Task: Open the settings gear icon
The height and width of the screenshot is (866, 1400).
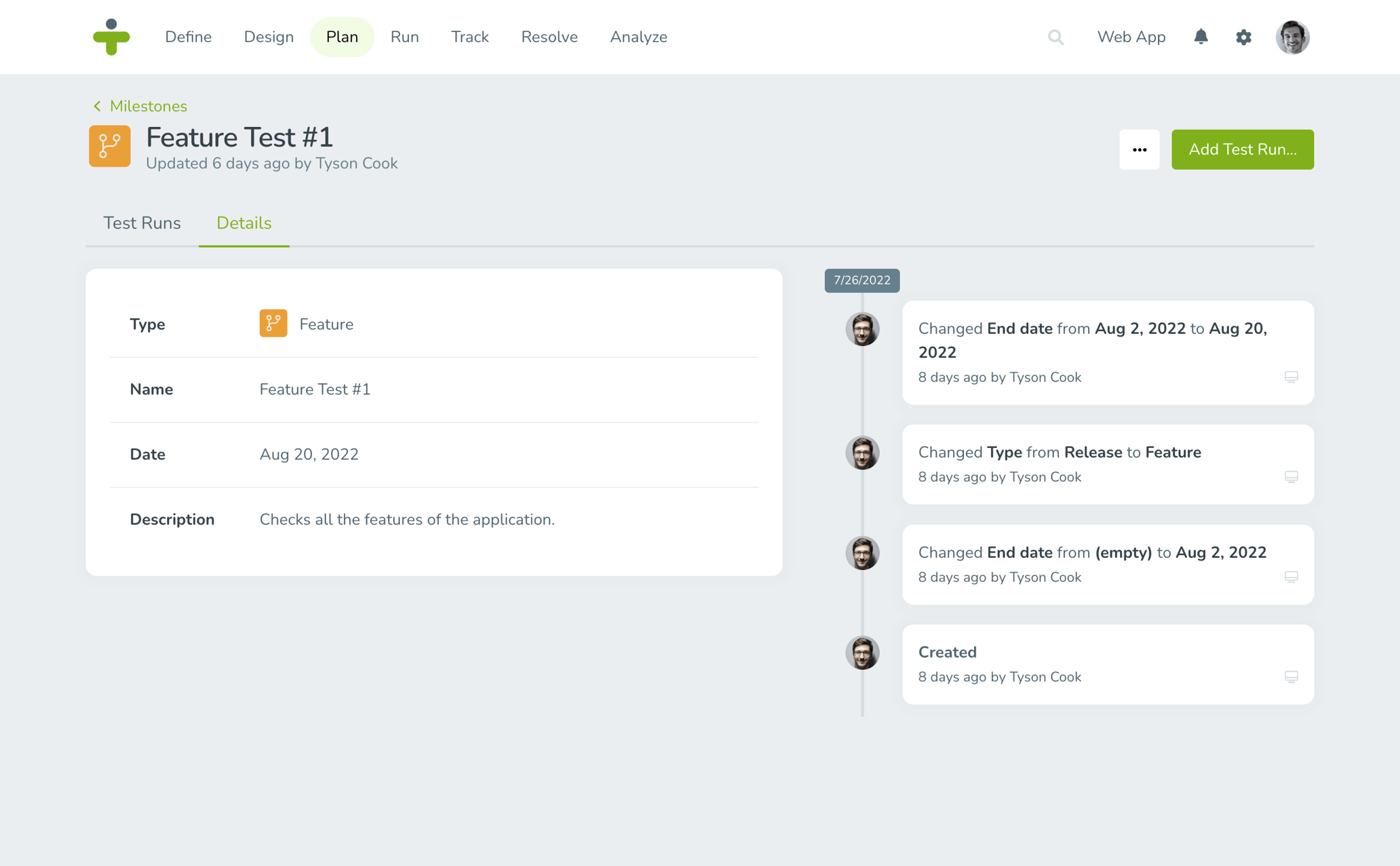Action: [x=1243, y=37]
